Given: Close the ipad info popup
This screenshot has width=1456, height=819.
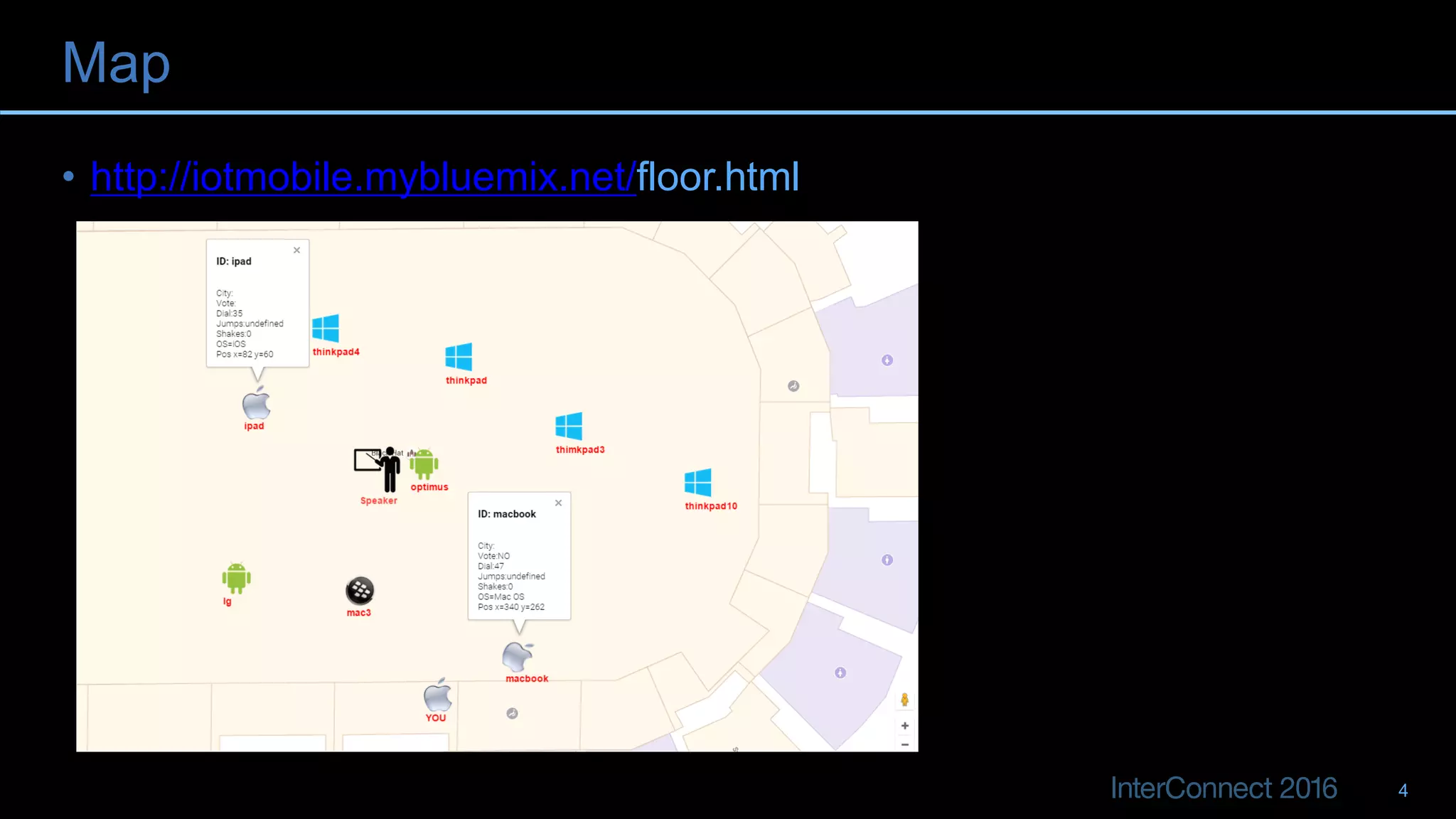Looking at the screenshot, I should click(297, 250).
